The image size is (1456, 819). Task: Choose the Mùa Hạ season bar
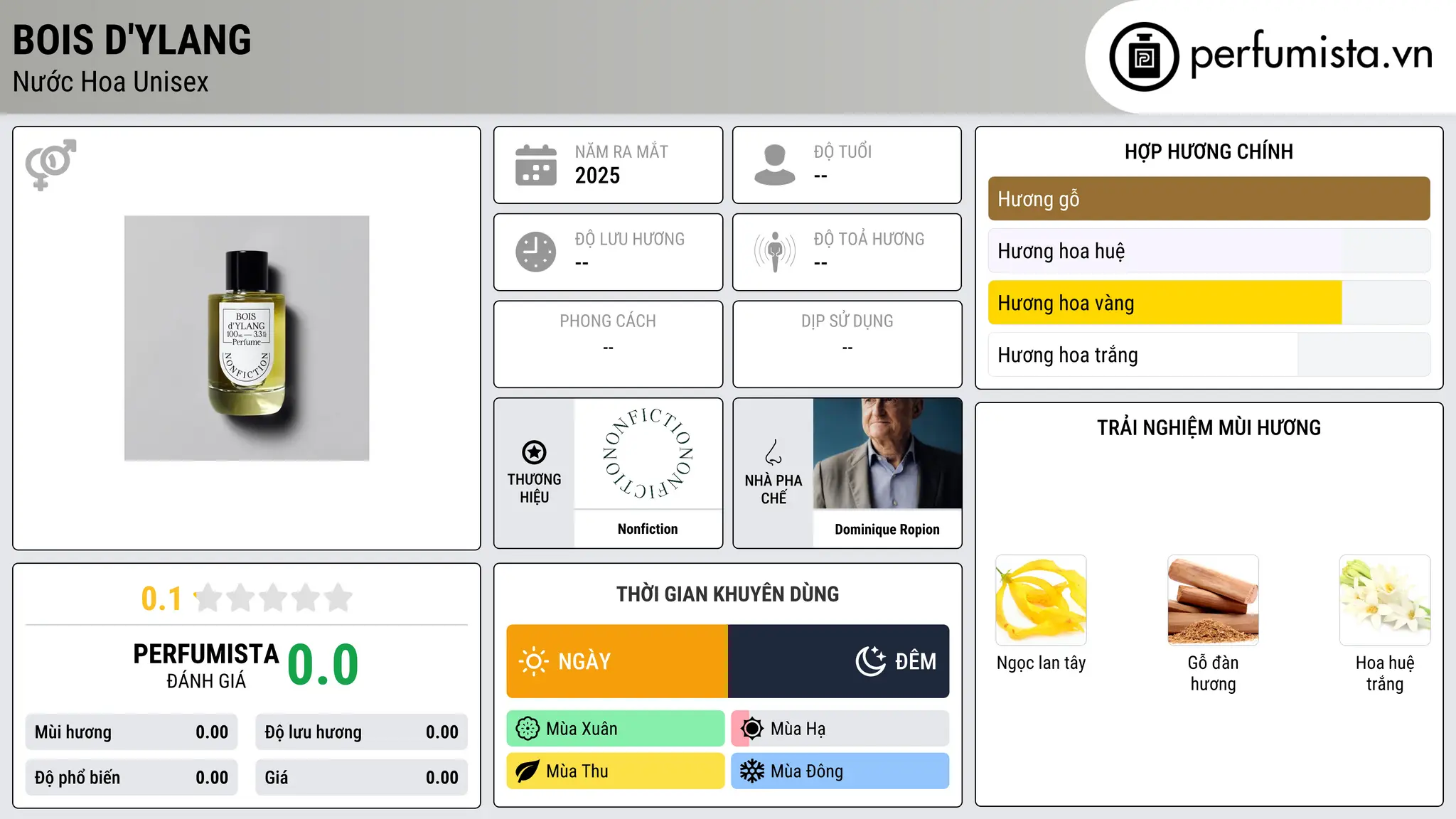[840, 729]
